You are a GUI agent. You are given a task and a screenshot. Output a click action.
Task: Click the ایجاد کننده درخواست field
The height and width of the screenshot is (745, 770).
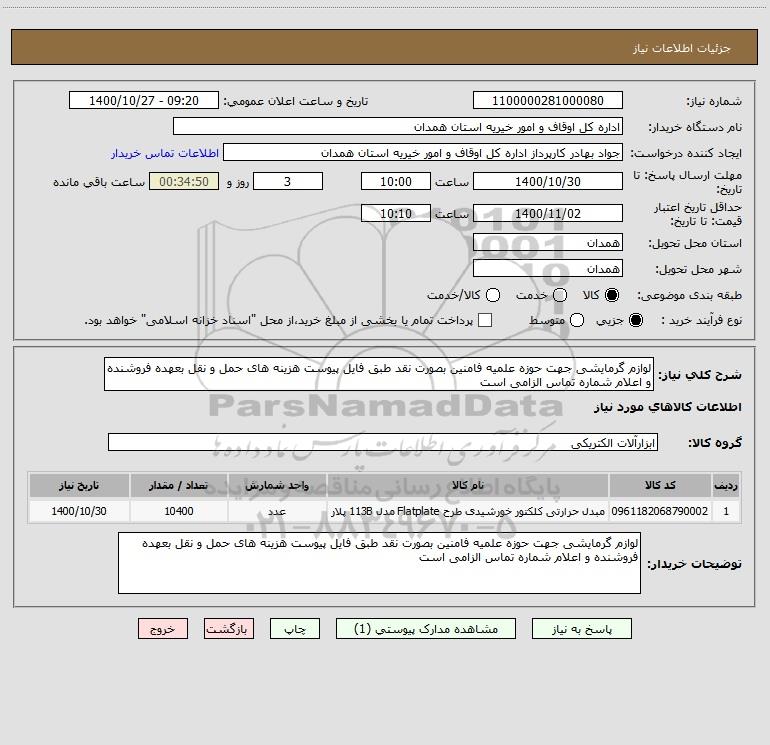click(423, 152)
